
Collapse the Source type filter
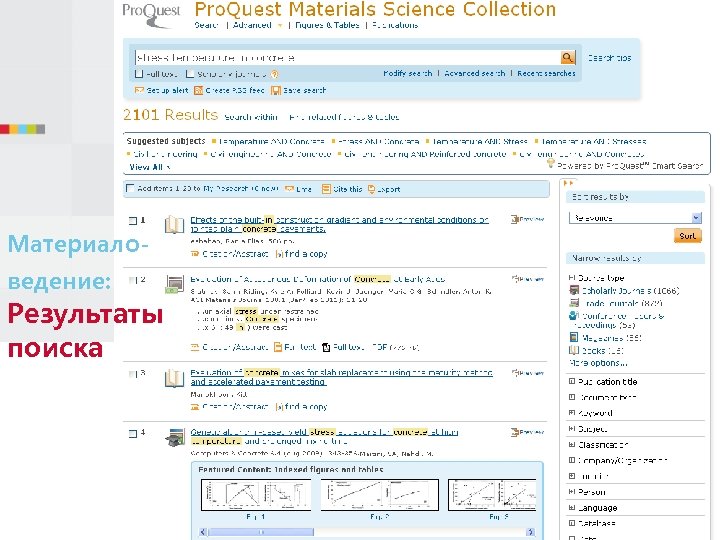tap(572, 277)
